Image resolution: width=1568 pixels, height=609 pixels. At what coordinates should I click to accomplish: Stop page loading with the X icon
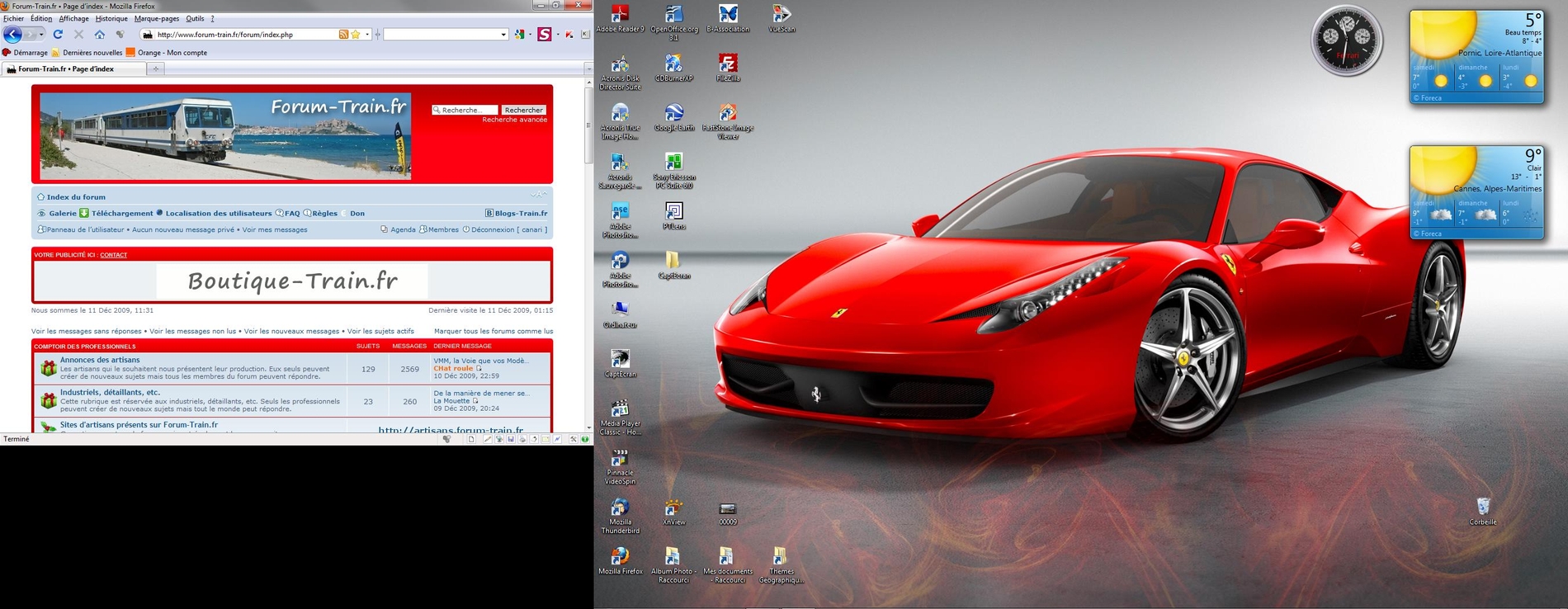78,35
